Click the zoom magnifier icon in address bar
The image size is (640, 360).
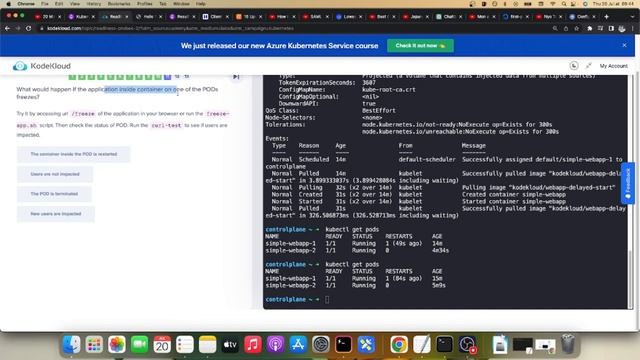[555, 29]
